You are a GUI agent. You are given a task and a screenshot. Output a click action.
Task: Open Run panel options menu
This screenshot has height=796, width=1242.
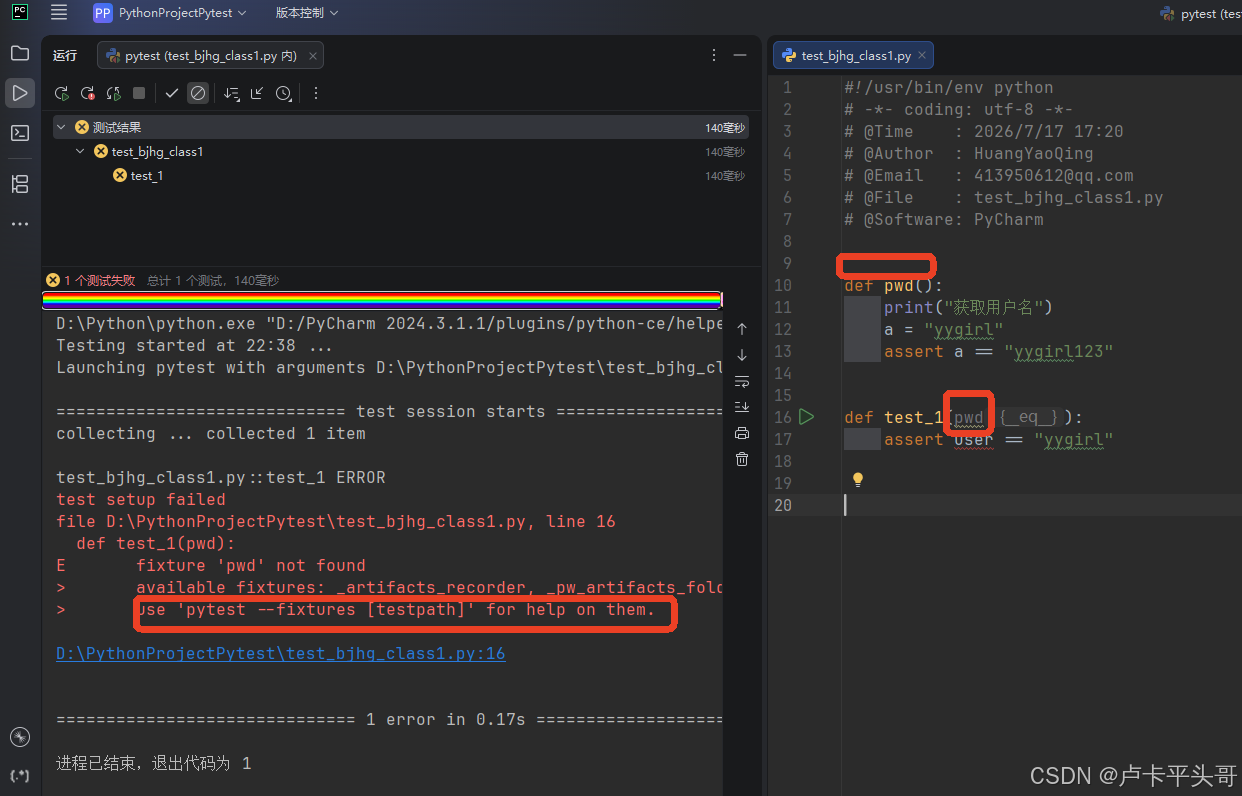tap(714, 56)
